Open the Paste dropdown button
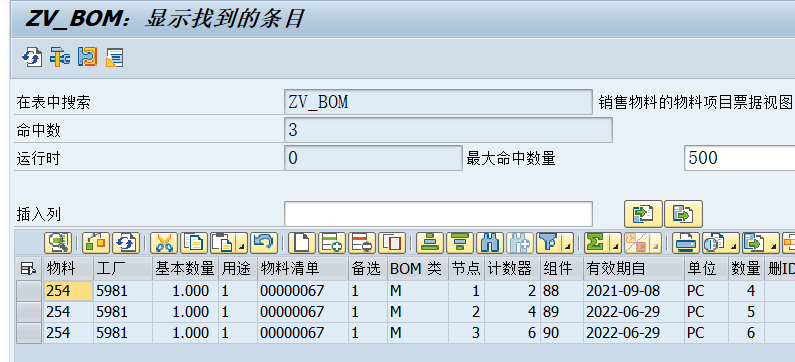 [x=229, y=243]
